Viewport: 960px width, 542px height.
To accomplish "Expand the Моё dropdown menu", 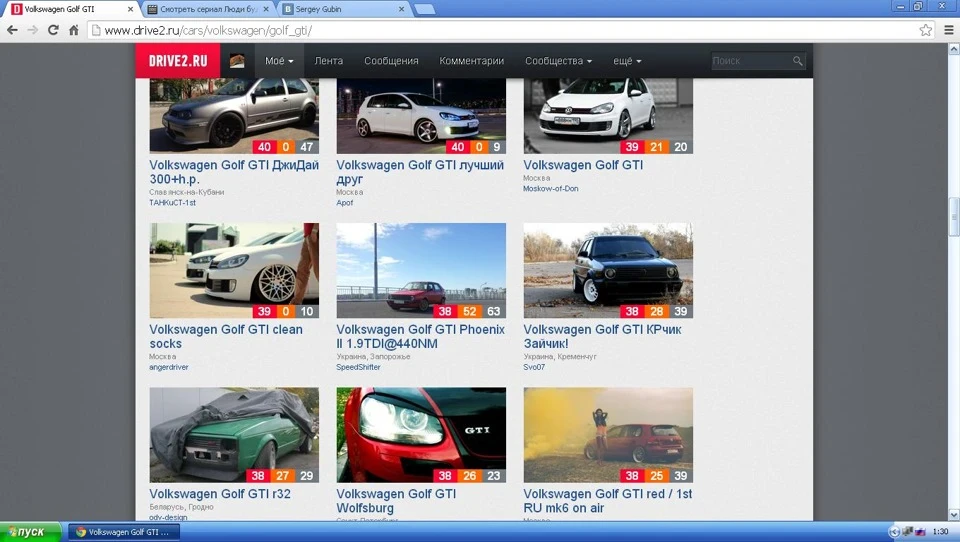I will point(279,61).
